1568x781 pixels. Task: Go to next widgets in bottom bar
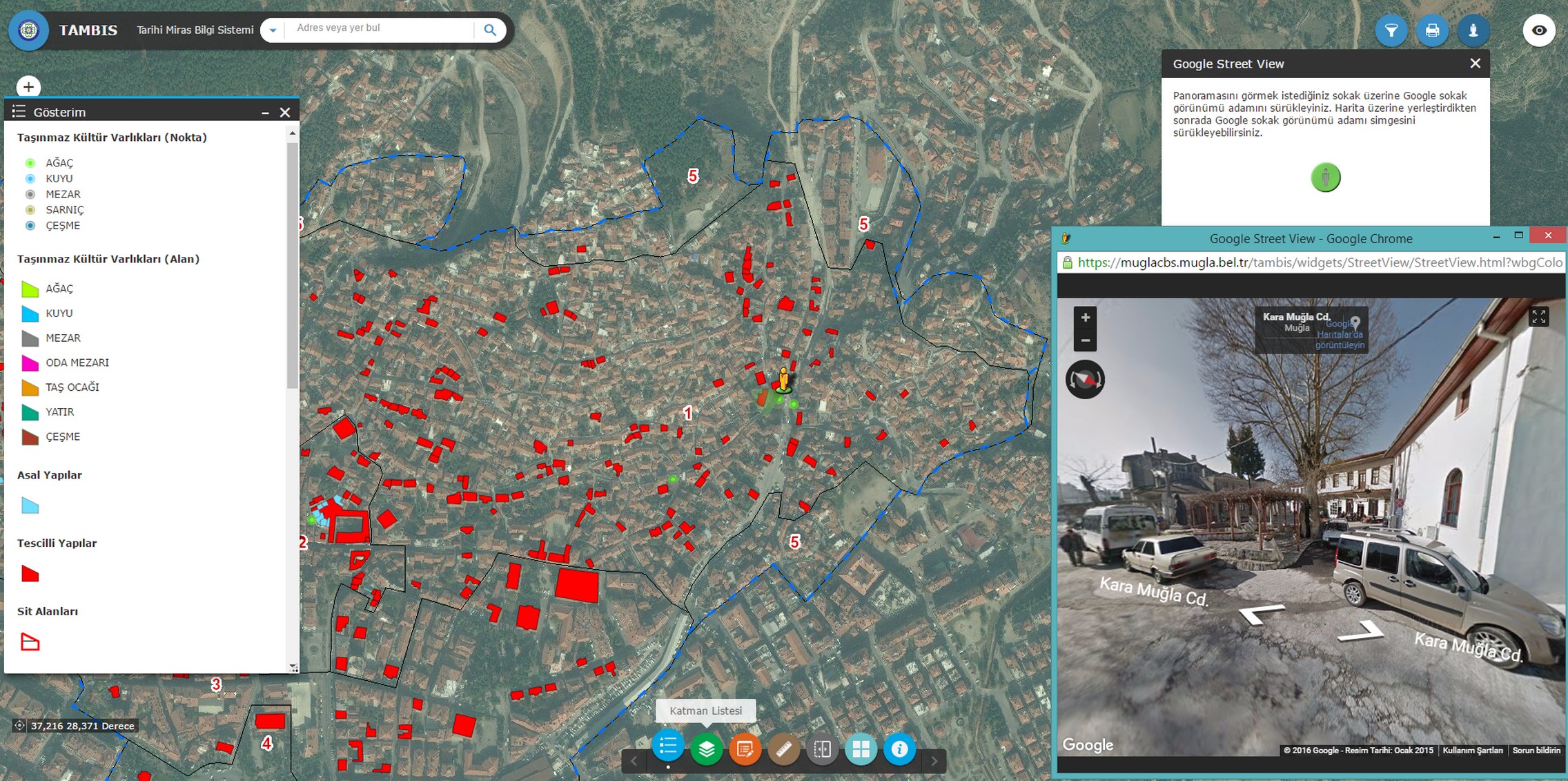point(934,761)
